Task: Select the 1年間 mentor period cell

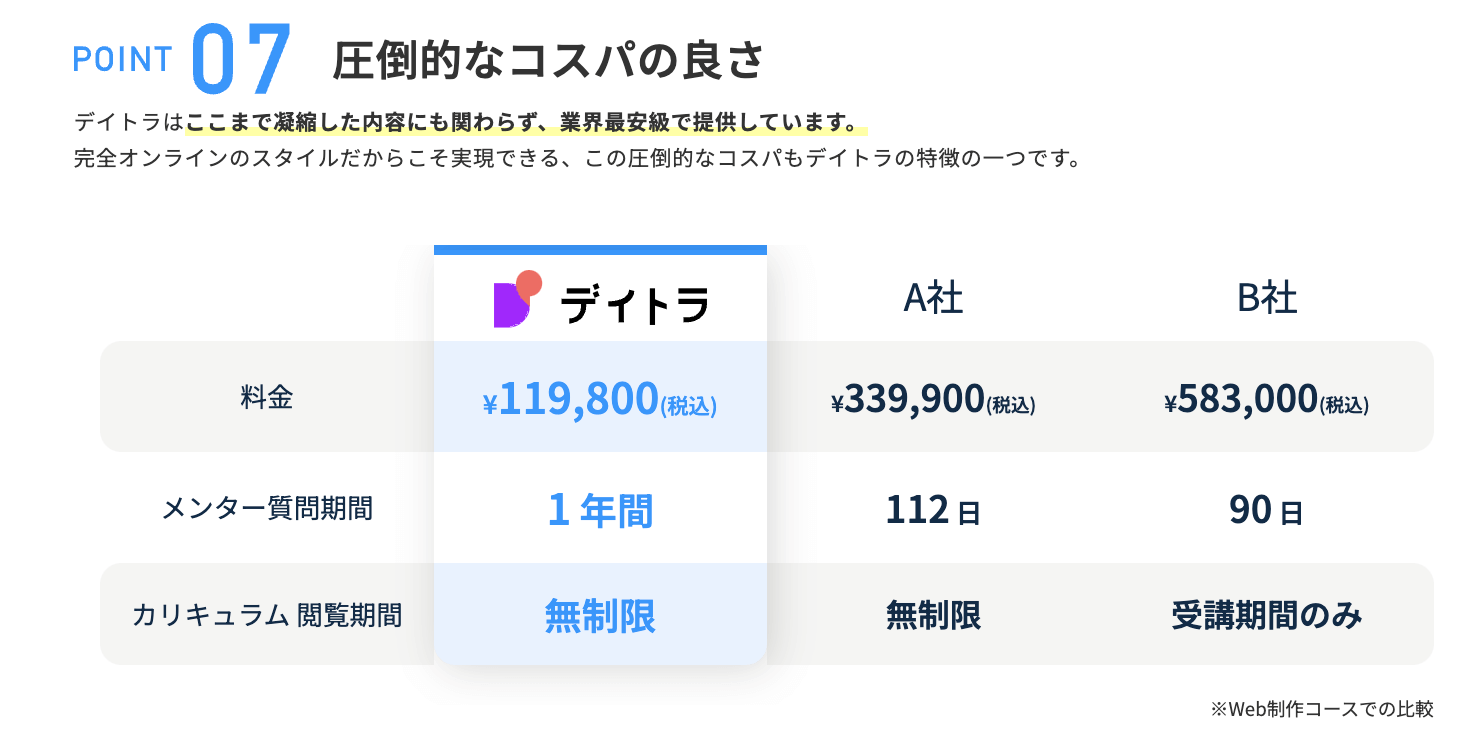Action: tap(599, 511)
